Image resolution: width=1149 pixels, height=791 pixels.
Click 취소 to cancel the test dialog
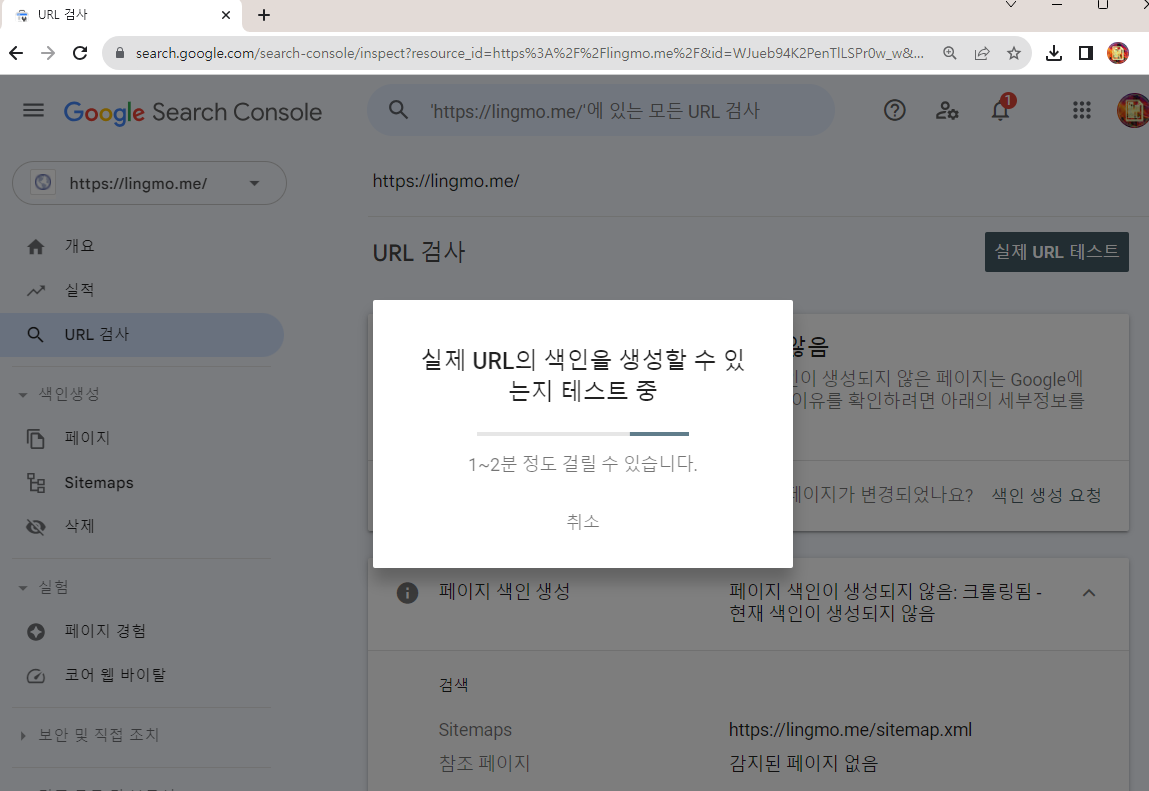[583, 521]
